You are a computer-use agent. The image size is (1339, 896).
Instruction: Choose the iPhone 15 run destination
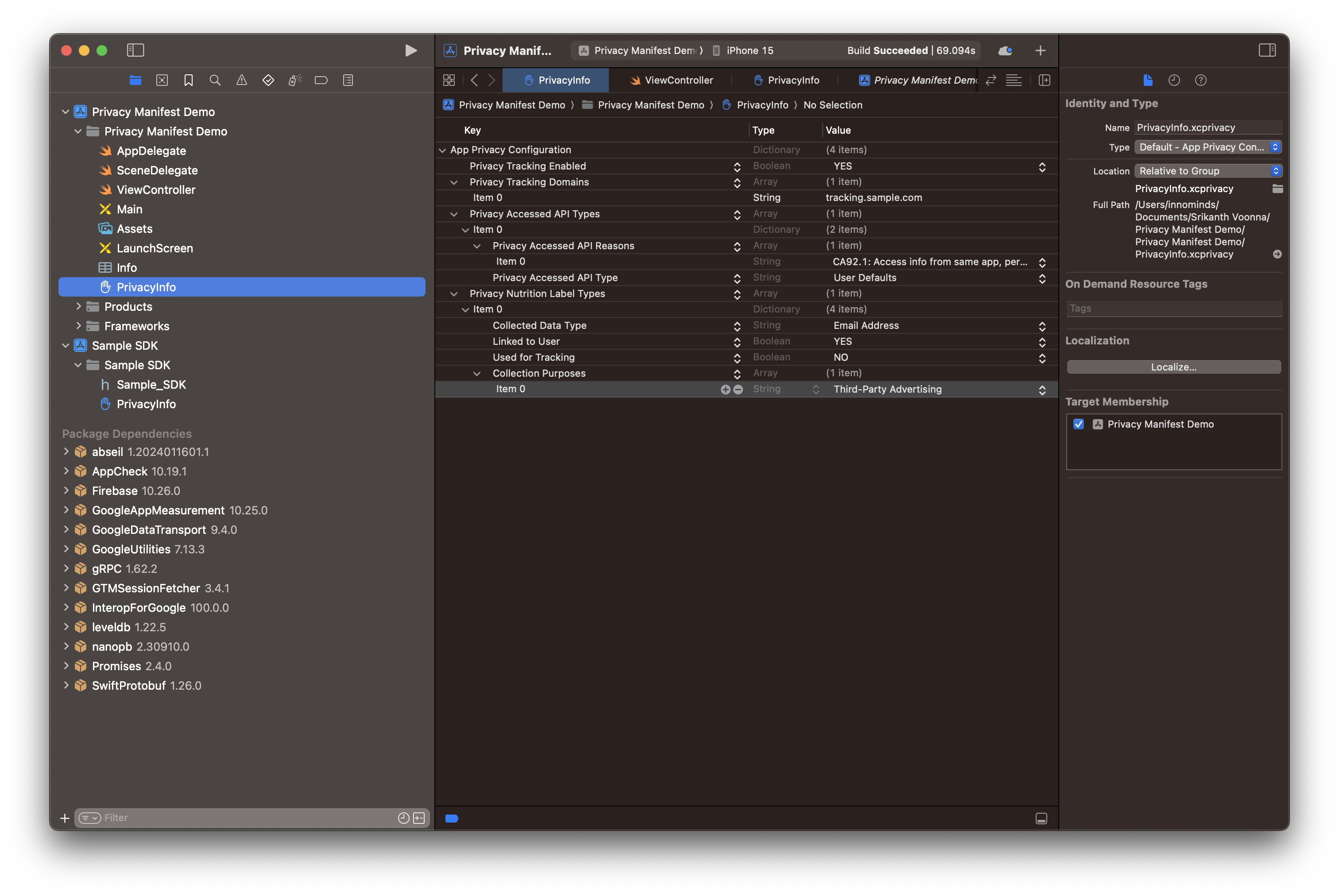tap(743, 50)
